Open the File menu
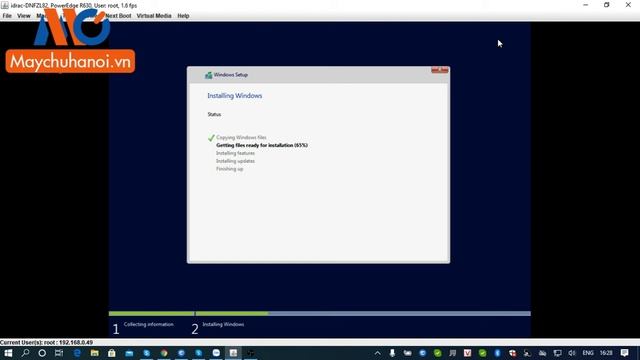This screenshot has width=640, height=360. (7, 16)
